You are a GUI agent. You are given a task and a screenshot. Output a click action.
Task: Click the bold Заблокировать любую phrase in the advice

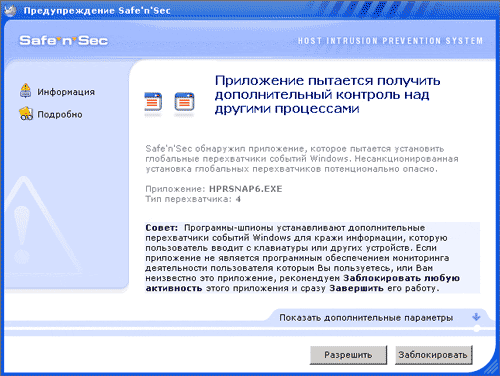coord(401,278)
